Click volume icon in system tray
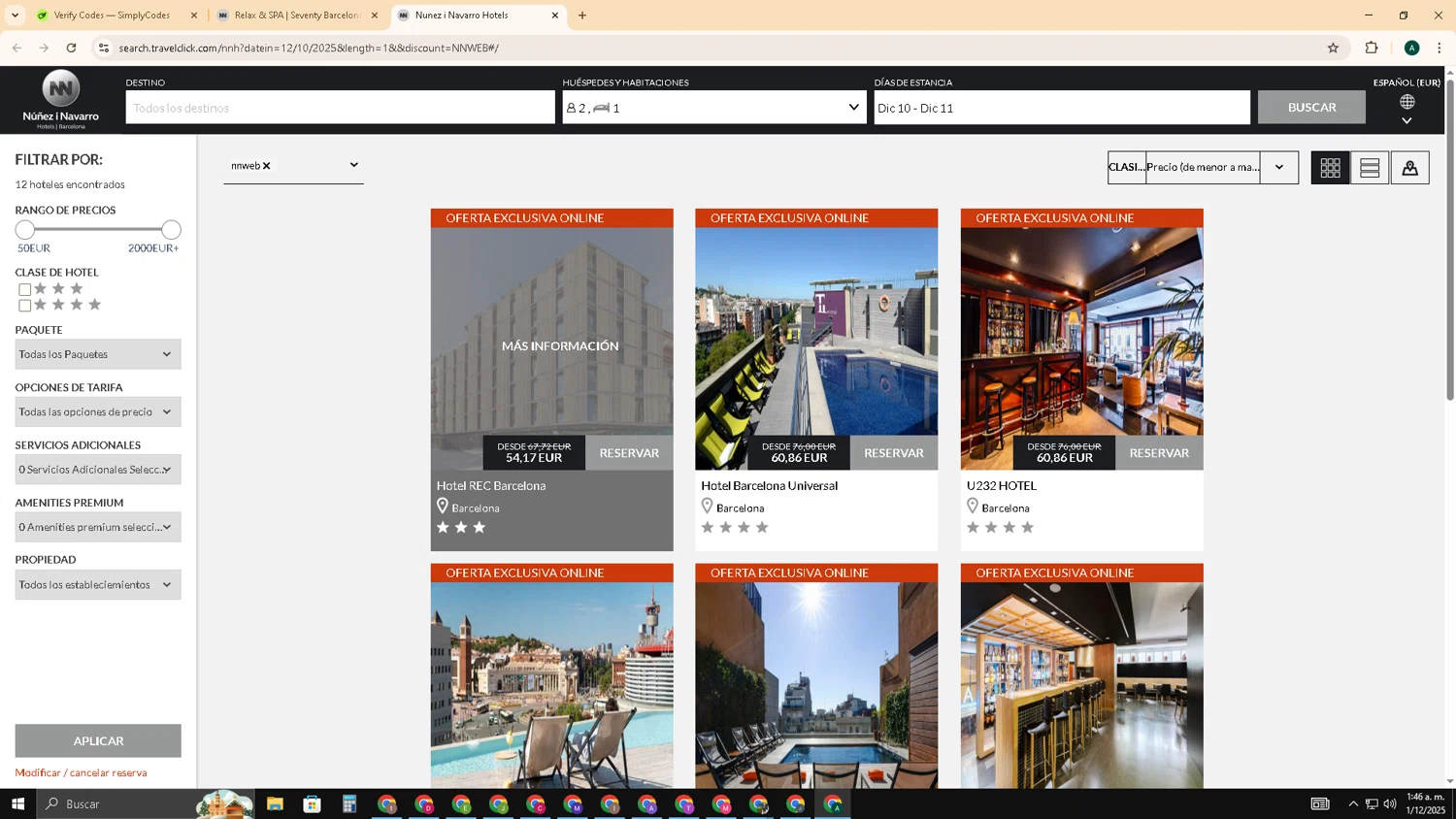The image size is (1456, 819). (x=1390, y=803)
